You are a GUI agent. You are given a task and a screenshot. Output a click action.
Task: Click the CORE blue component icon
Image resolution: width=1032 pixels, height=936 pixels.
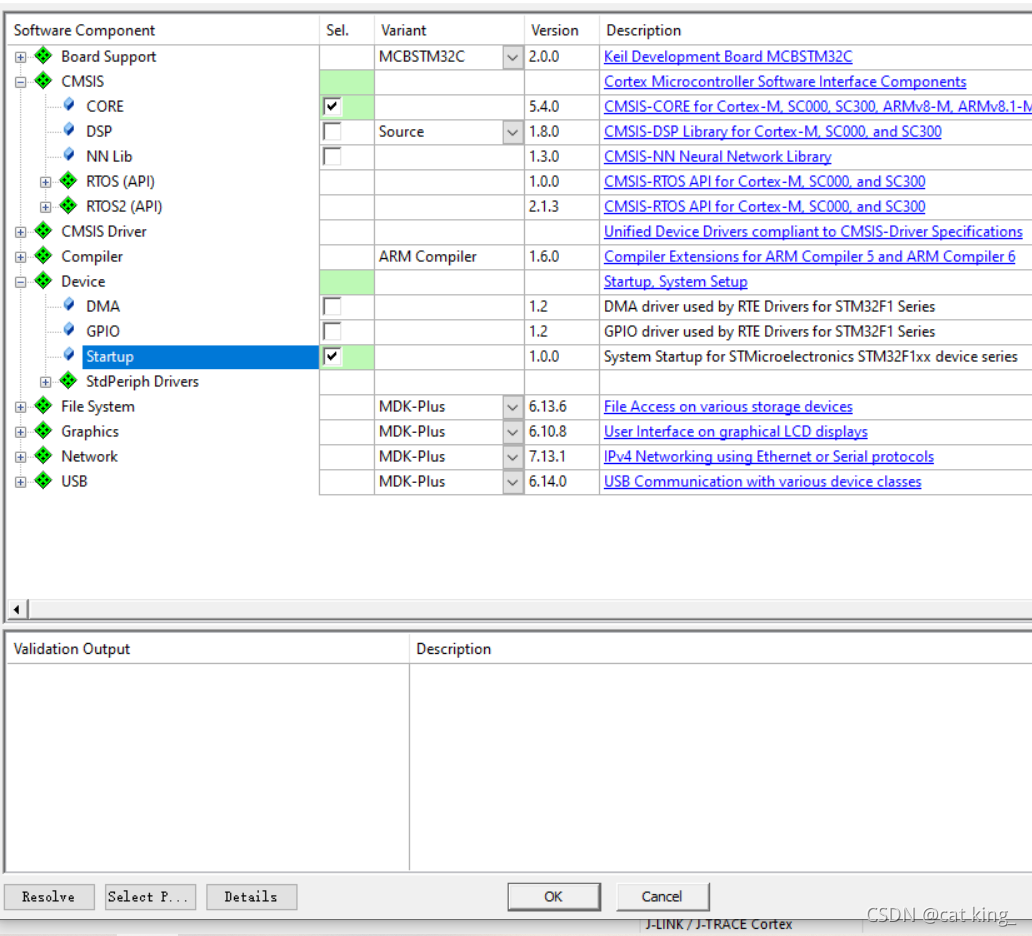[x=69, y=105]
